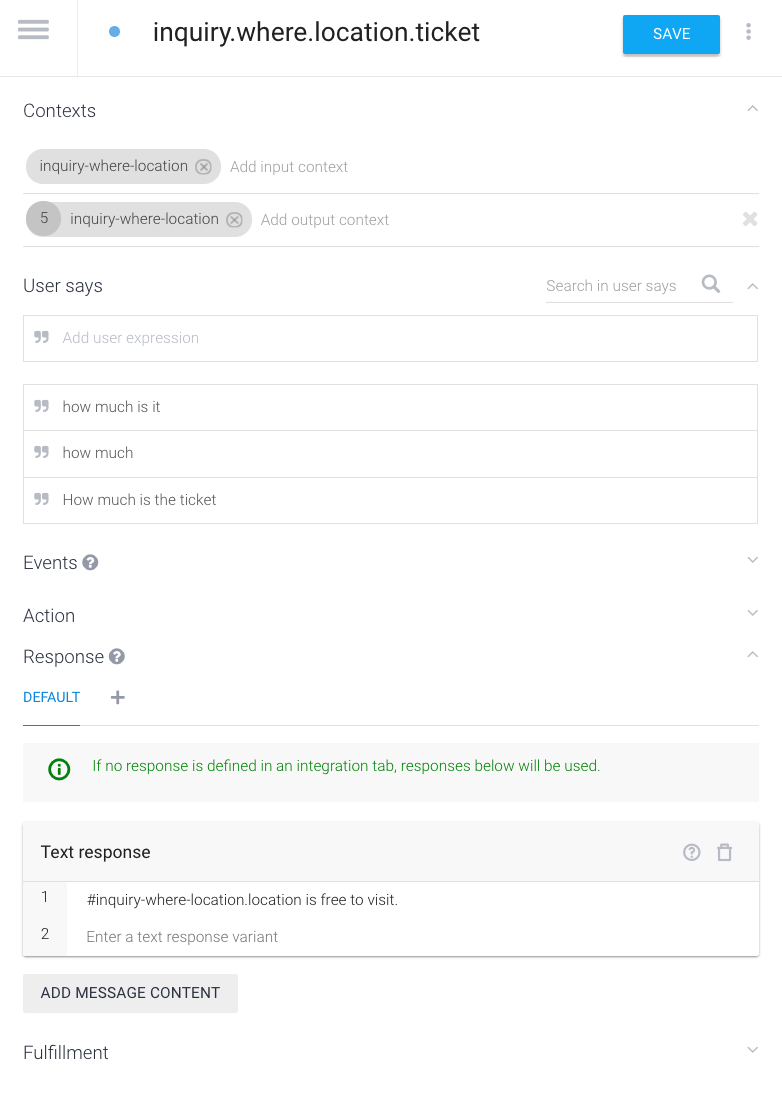Image resolution: width=782 pixels, height=1095 pixels.
Task: Open the Response help tooltip icon
Action: click(x=117, y=655)
